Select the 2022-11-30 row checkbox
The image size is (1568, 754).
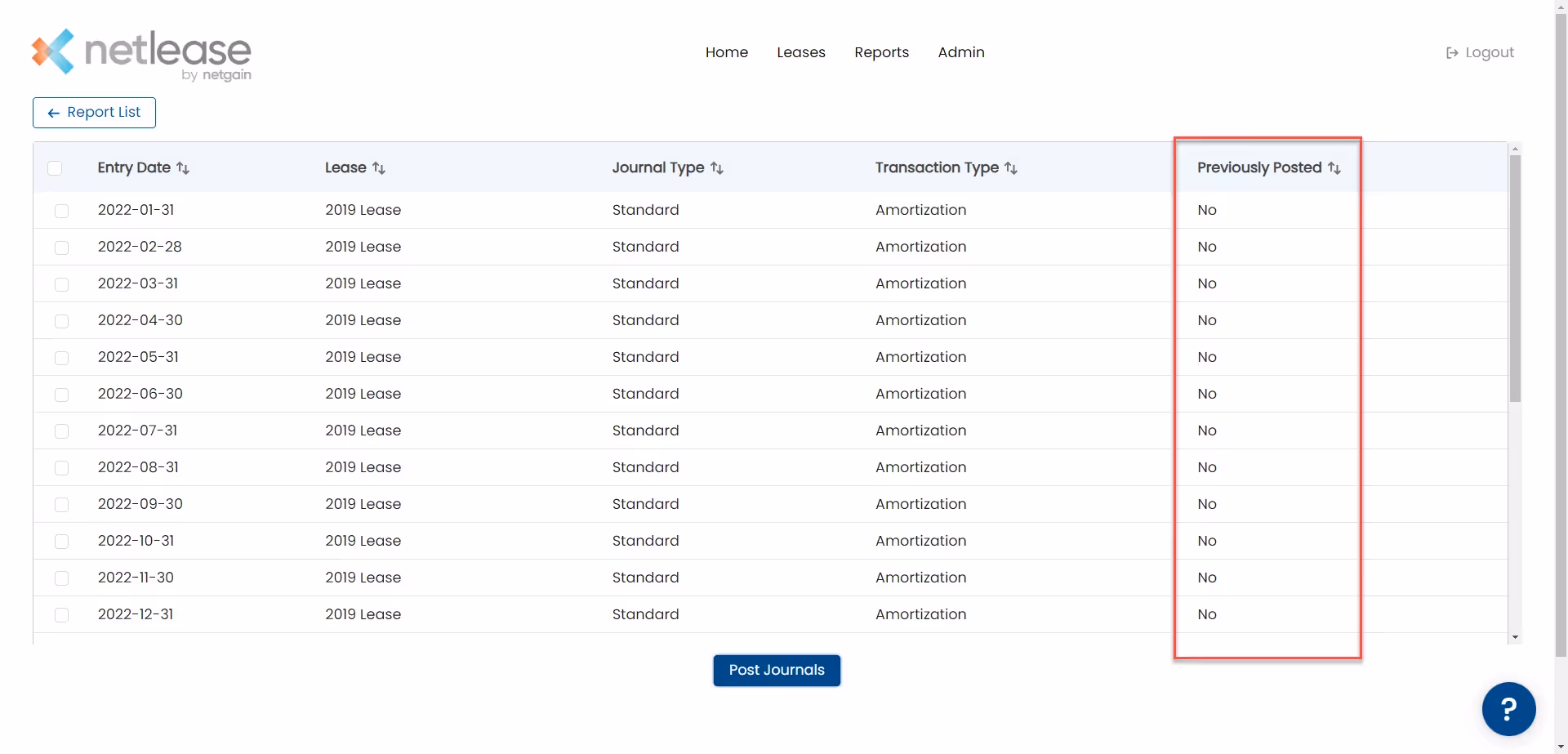[61, 578]
